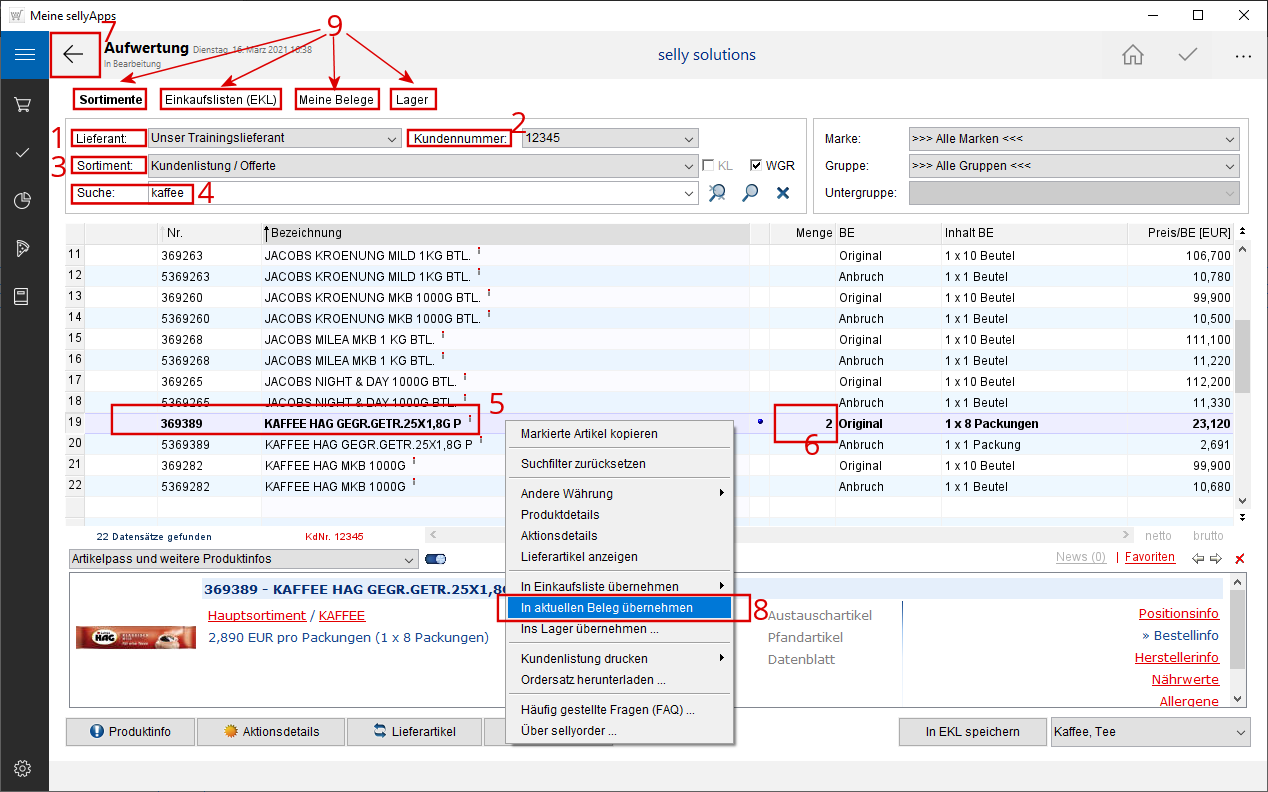Toggle the WGR checkbox

756,166
